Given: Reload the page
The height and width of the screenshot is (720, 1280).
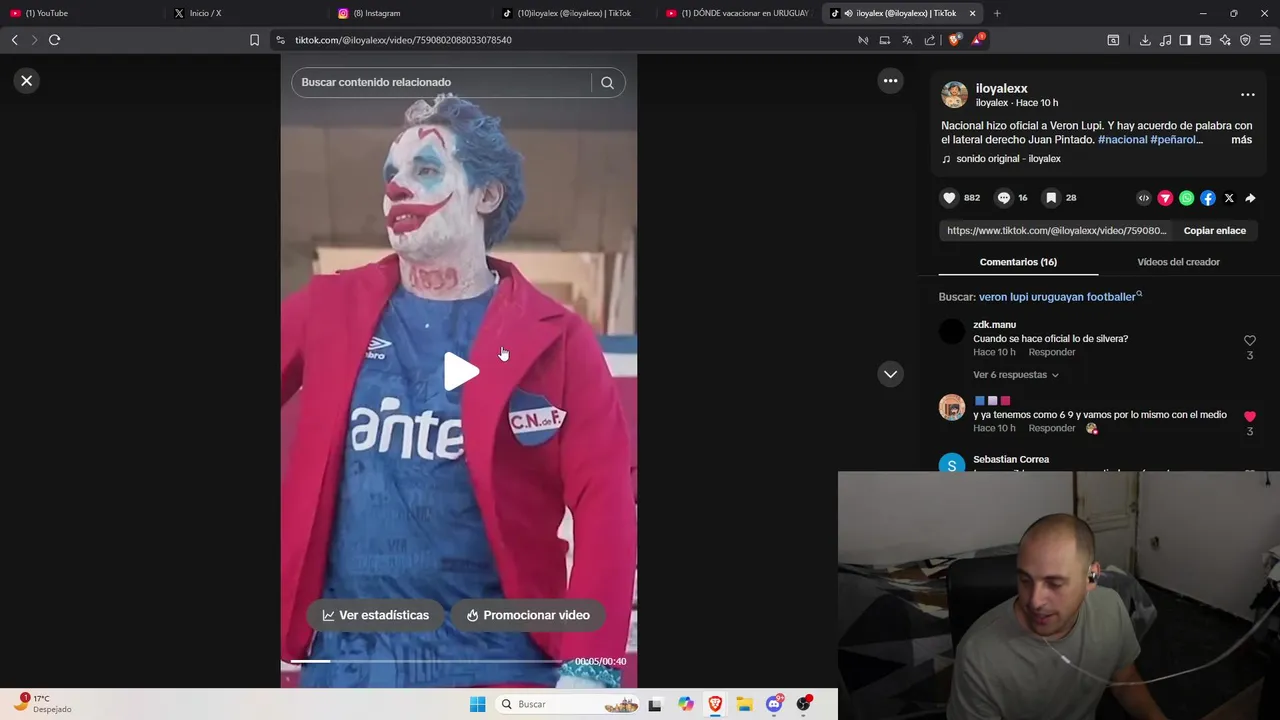Looking at the screenshot, I should pos(54,40).
